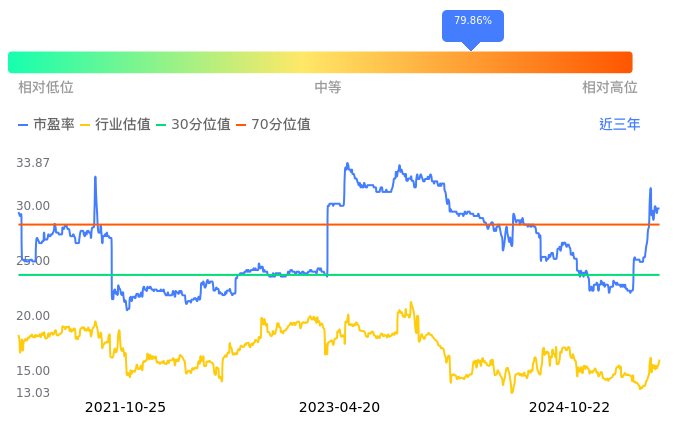Toggle the 行业估值 legend series
Image resolution: width=686 pixels, height=442 pixels.
[x=115, y=125]
